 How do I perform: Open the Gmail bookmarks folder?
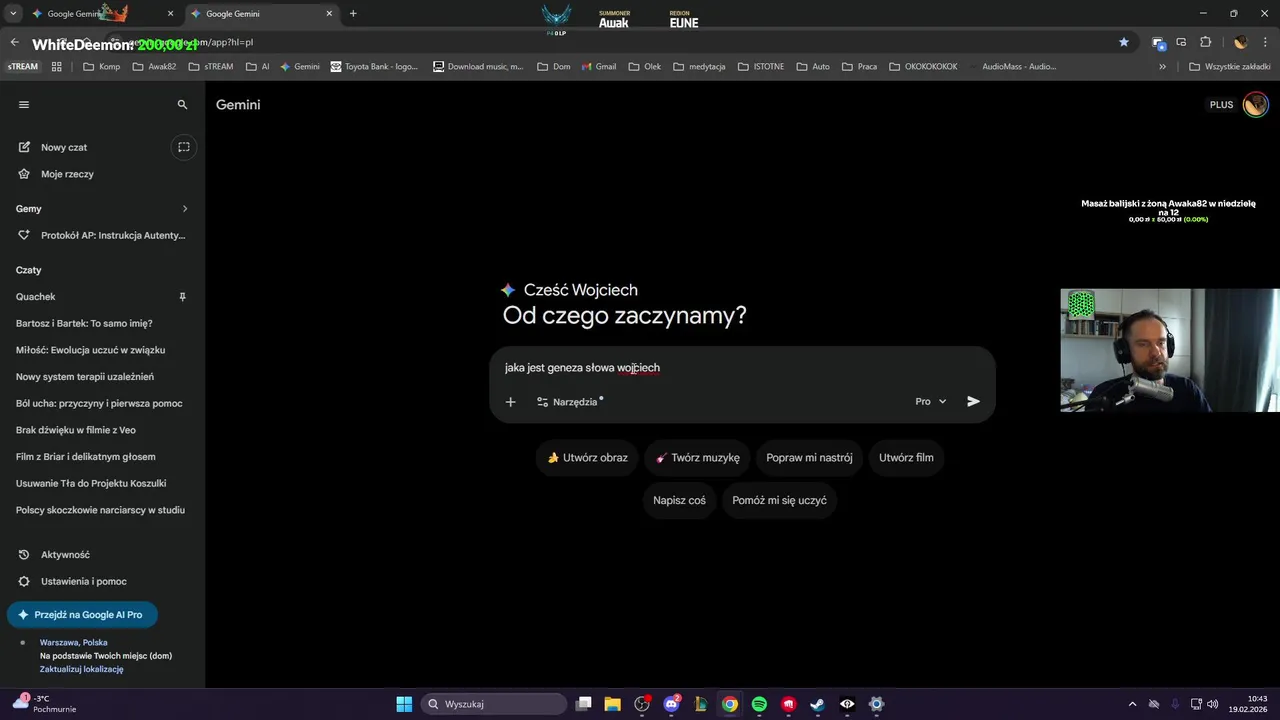click(597, 67)
